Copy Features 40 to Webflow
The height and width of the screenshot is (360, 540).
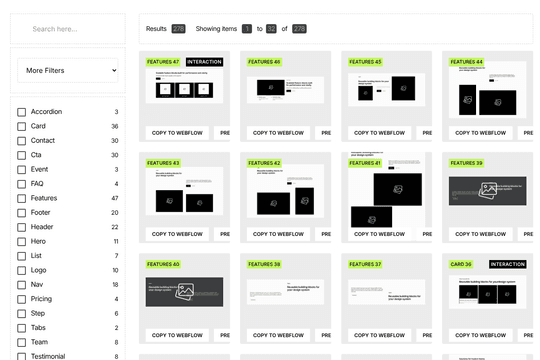(177, 335)
